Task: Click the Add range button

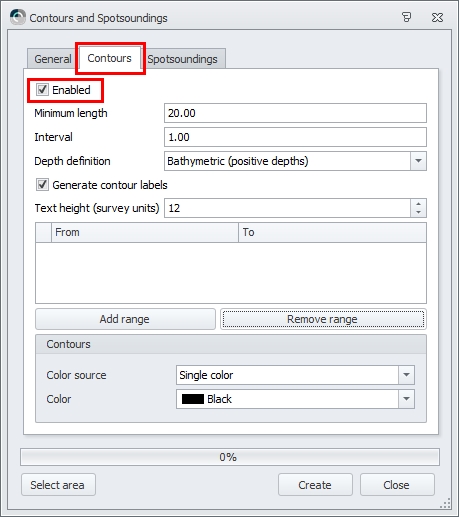Action: pyautogui.click(x=125, y=319)
